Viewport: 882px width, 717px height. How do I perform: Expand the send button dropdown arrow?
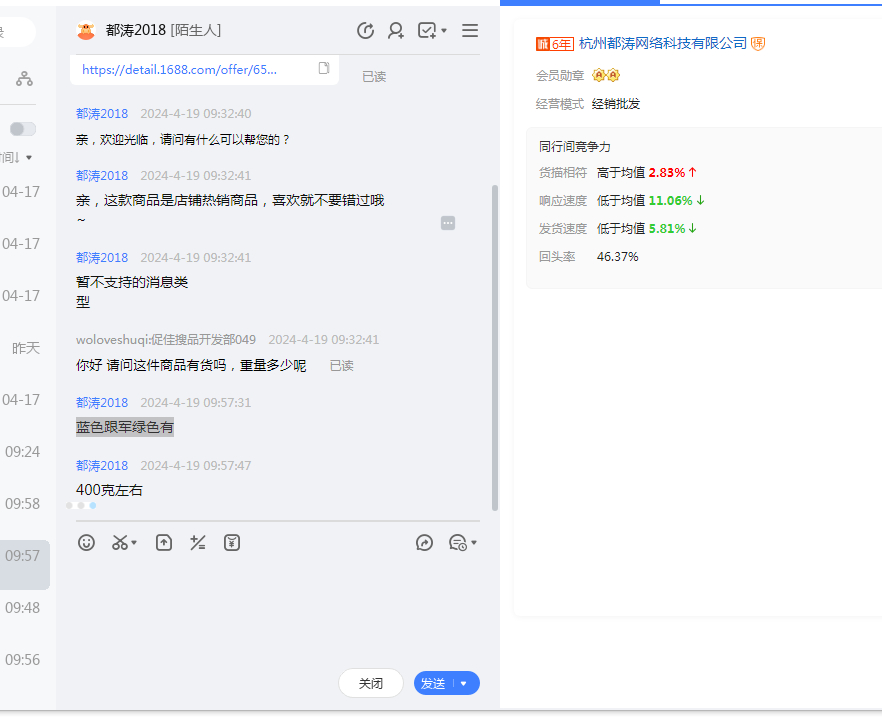[x=464, y=683]
